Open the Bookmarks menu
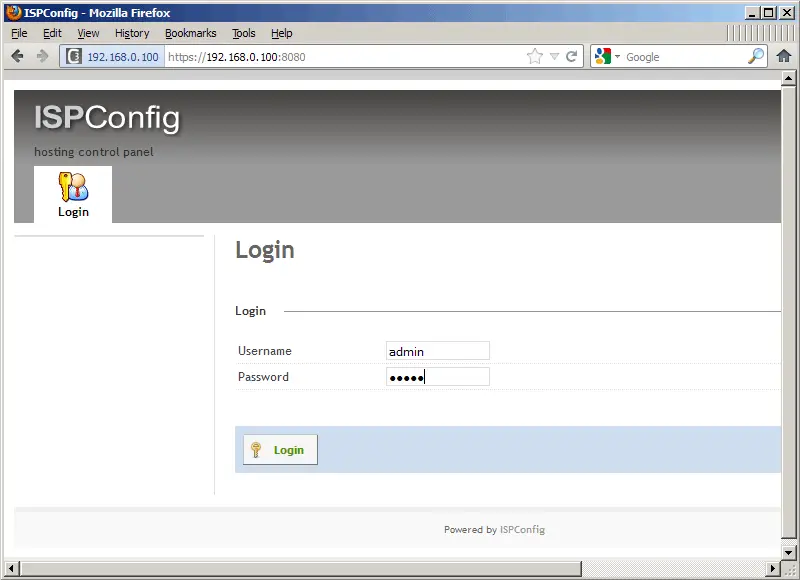Screen dimensions: 800x580 pos(190,33)
